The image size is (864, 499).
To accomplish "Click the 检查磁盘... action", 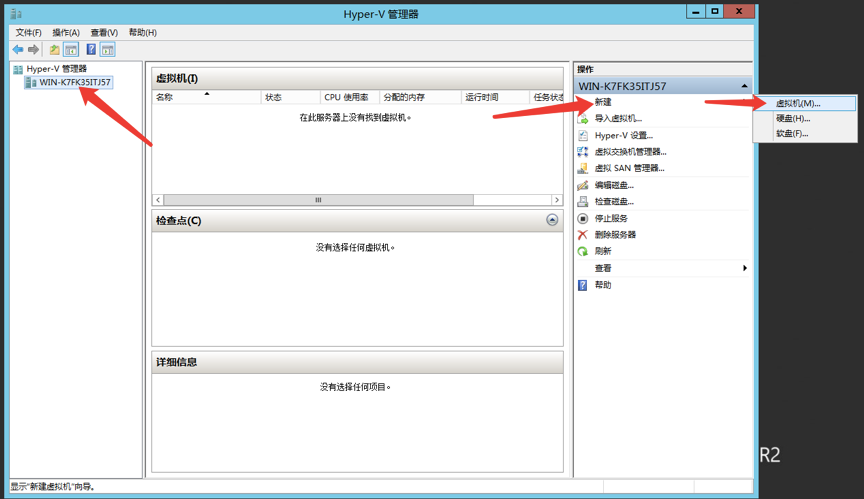I will click(614, 202).
